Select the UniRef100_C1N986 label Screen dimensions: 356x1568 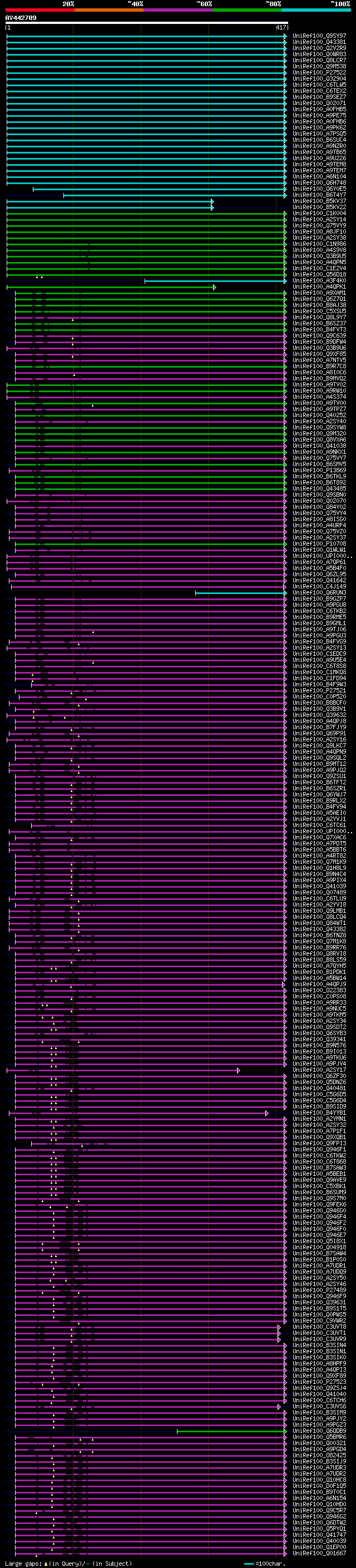pos(319,244)
